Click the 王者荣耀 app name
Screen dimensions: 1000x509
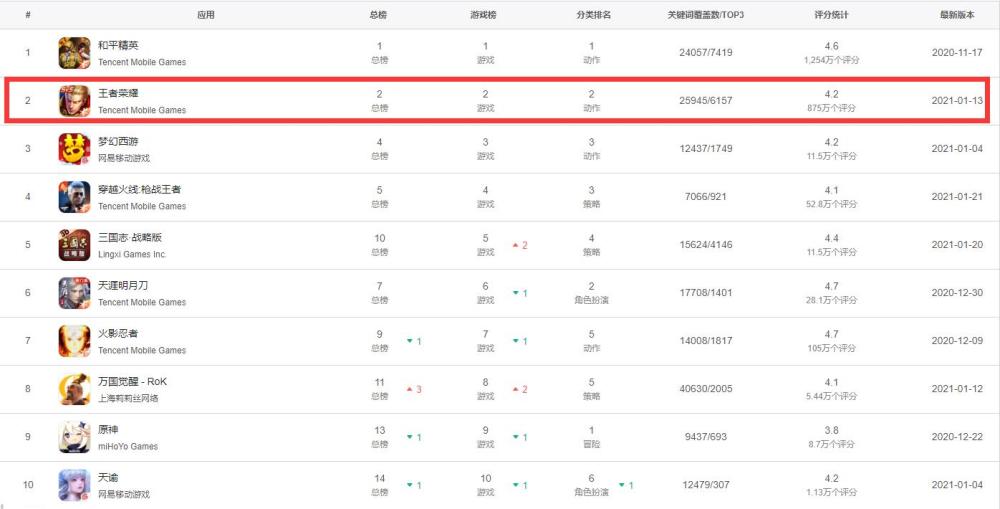(x=118, y=93)
